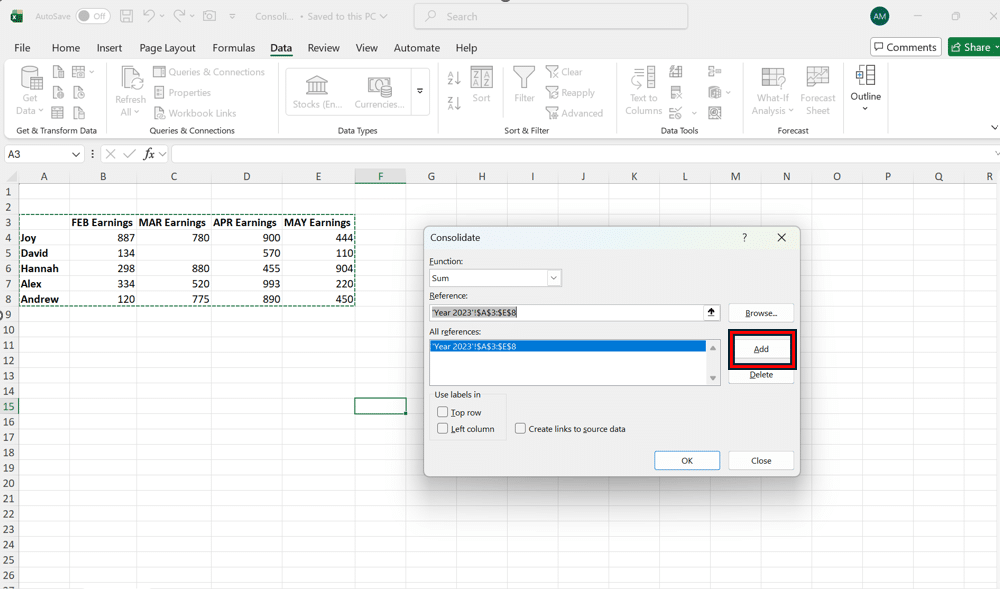The width and height of the screenshot is (1000, 589).
Task: Expand the Name Box dropdown
Action: click(x=76, y=154)
